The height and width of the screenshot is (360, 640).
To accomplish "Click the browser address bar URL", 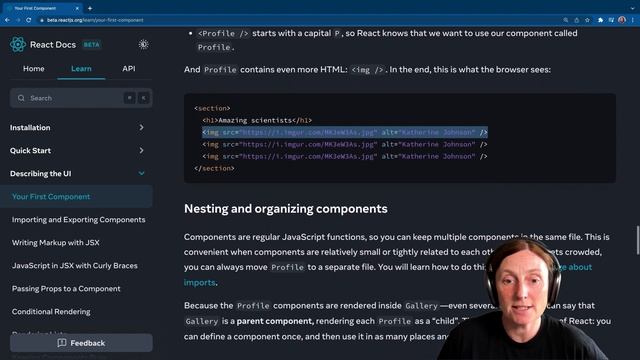I will 95,20.
